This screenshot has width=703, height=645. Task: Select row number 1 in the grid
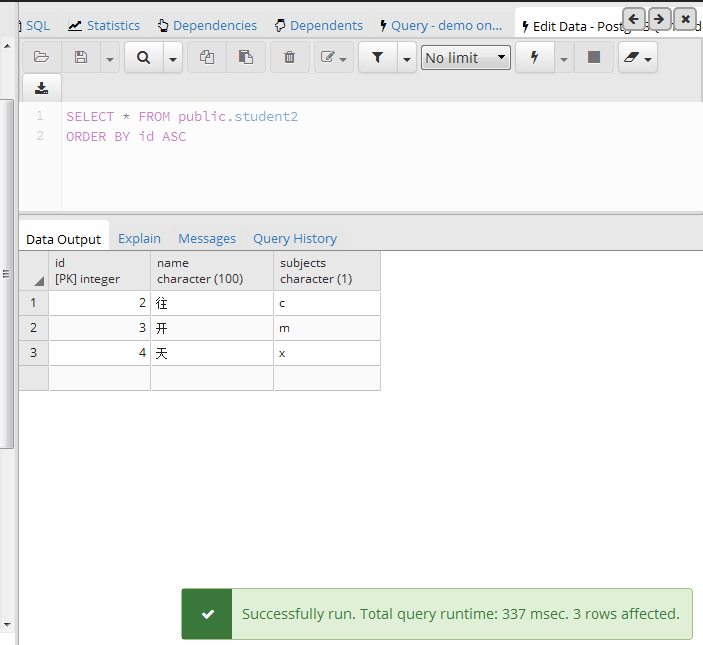click(x=34, y=303)
